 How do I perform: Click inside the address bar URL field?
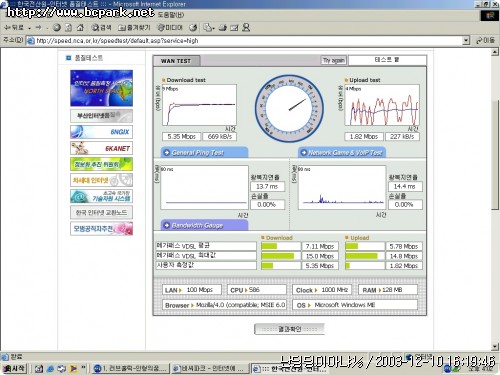(247, 41)
